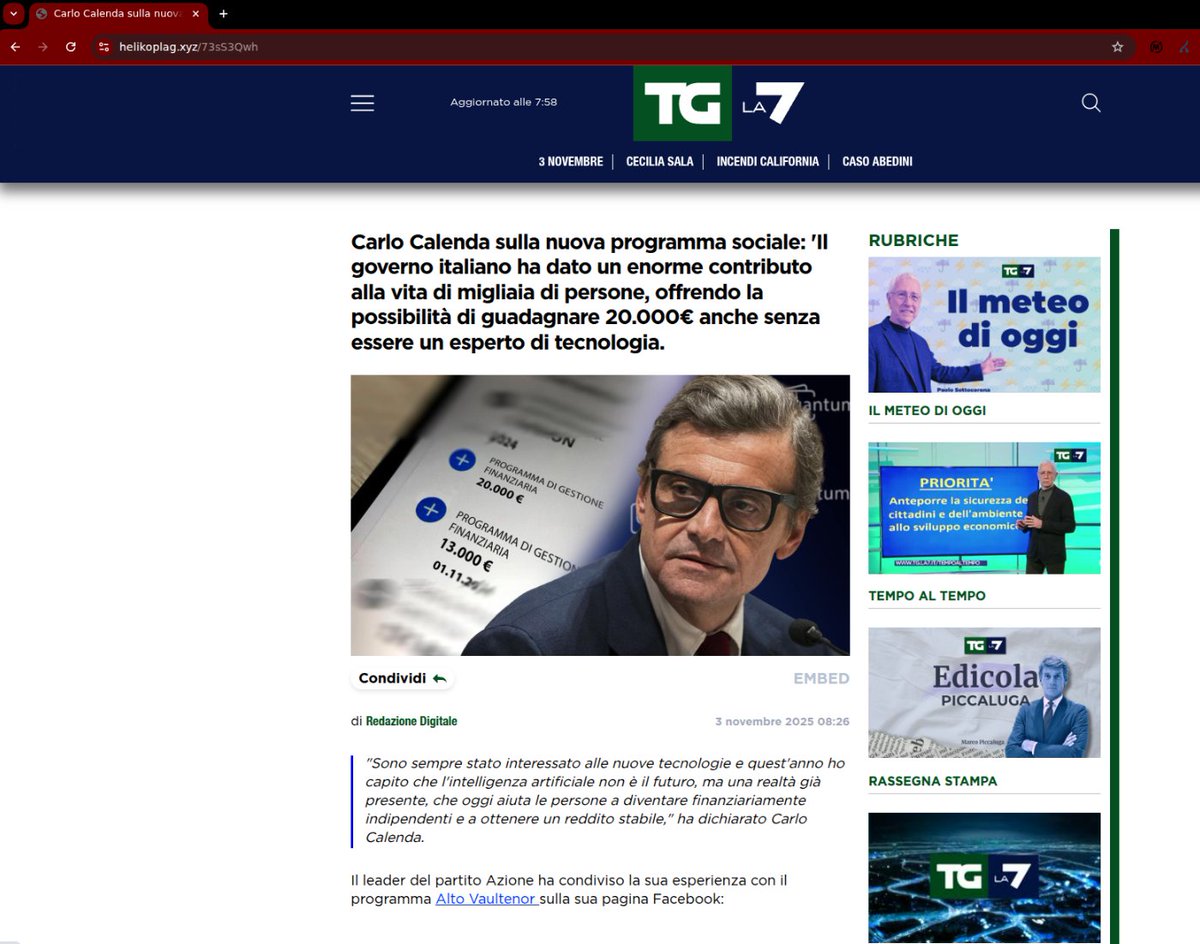Click the EMBED option
The image size is (1200, 944).
coord(821,677)
